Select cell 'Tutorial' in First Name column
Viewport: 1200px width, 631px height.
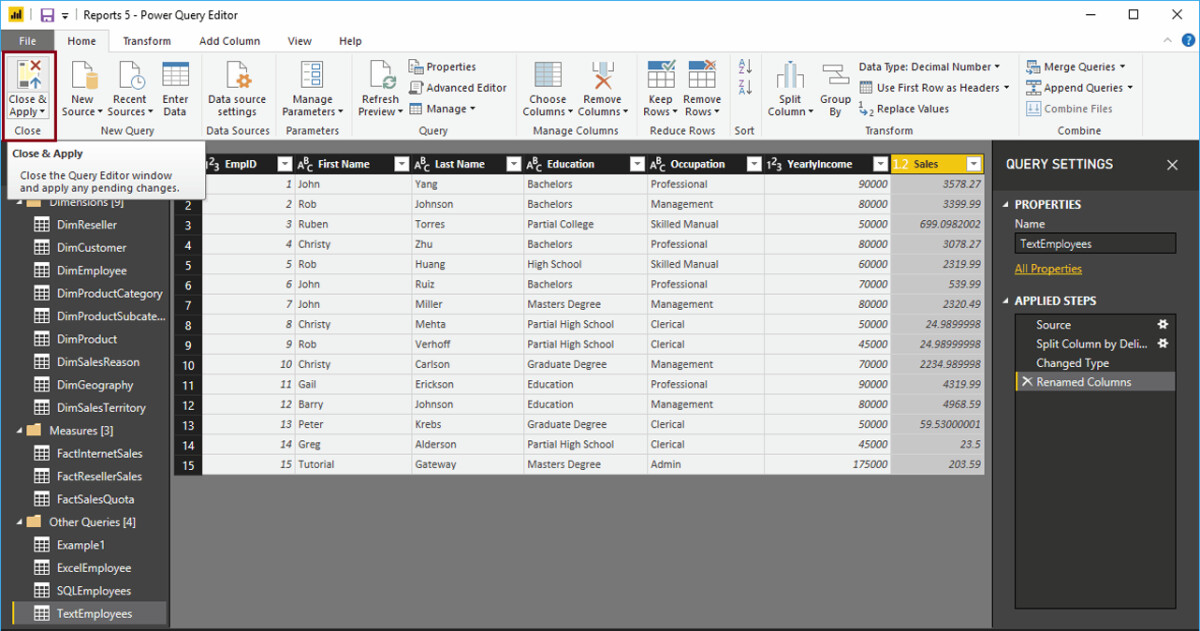pyautogui.click(x=352, y=464)
